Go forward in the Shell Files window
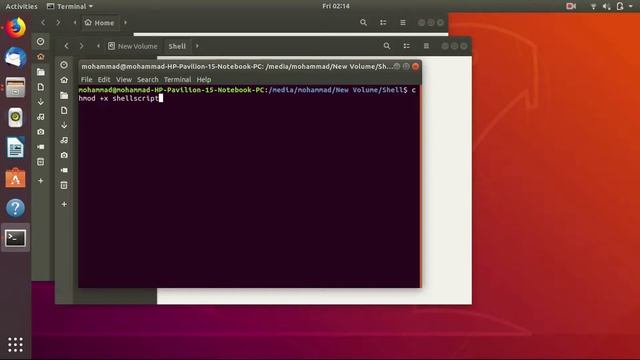 tap(82, 46)
